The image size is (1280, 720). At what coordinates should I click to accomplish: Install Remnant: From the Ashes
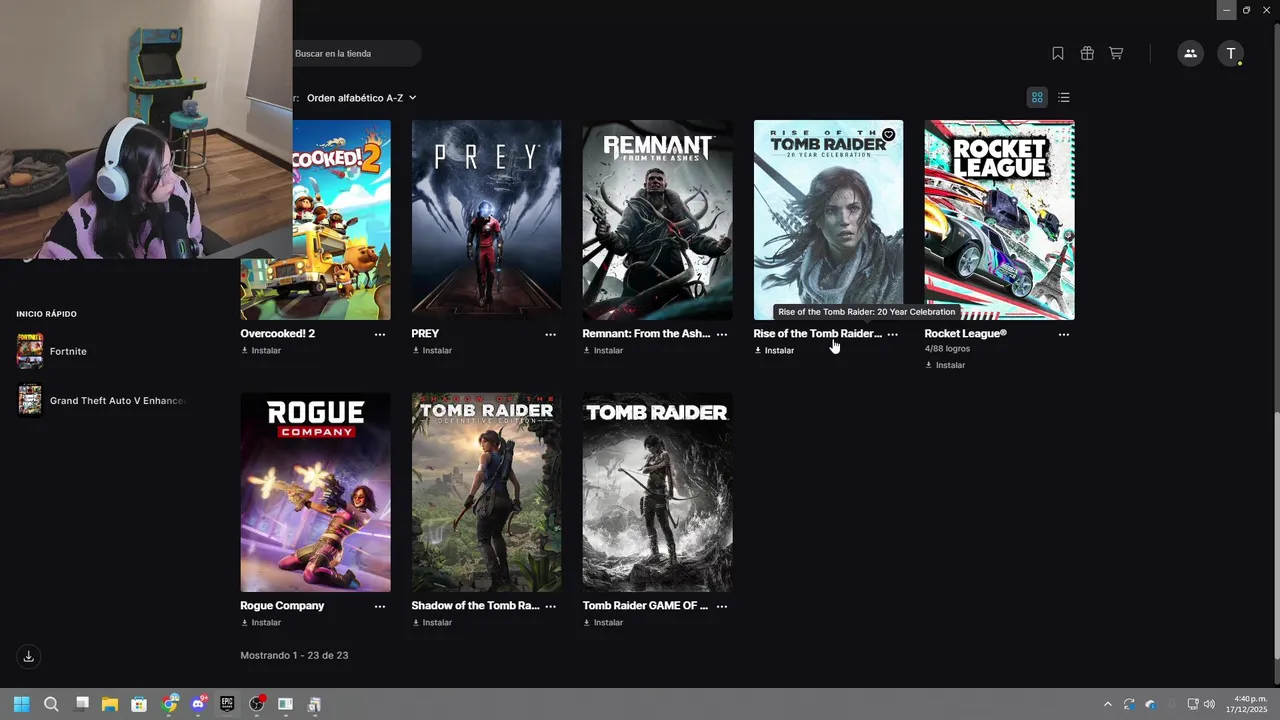tap(603, 351)
